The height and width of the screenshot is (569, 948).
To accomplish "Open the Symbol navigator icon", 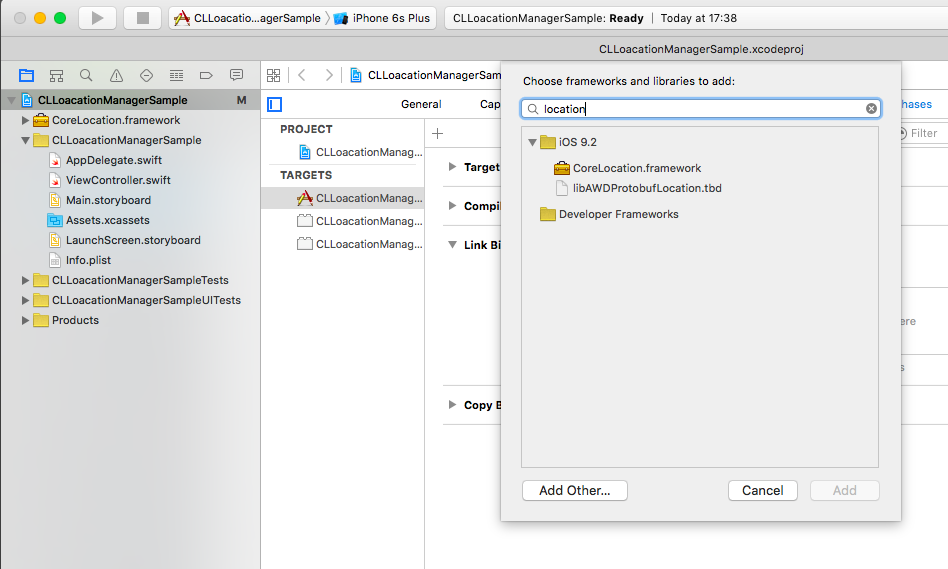I will (x=56, y=75).
